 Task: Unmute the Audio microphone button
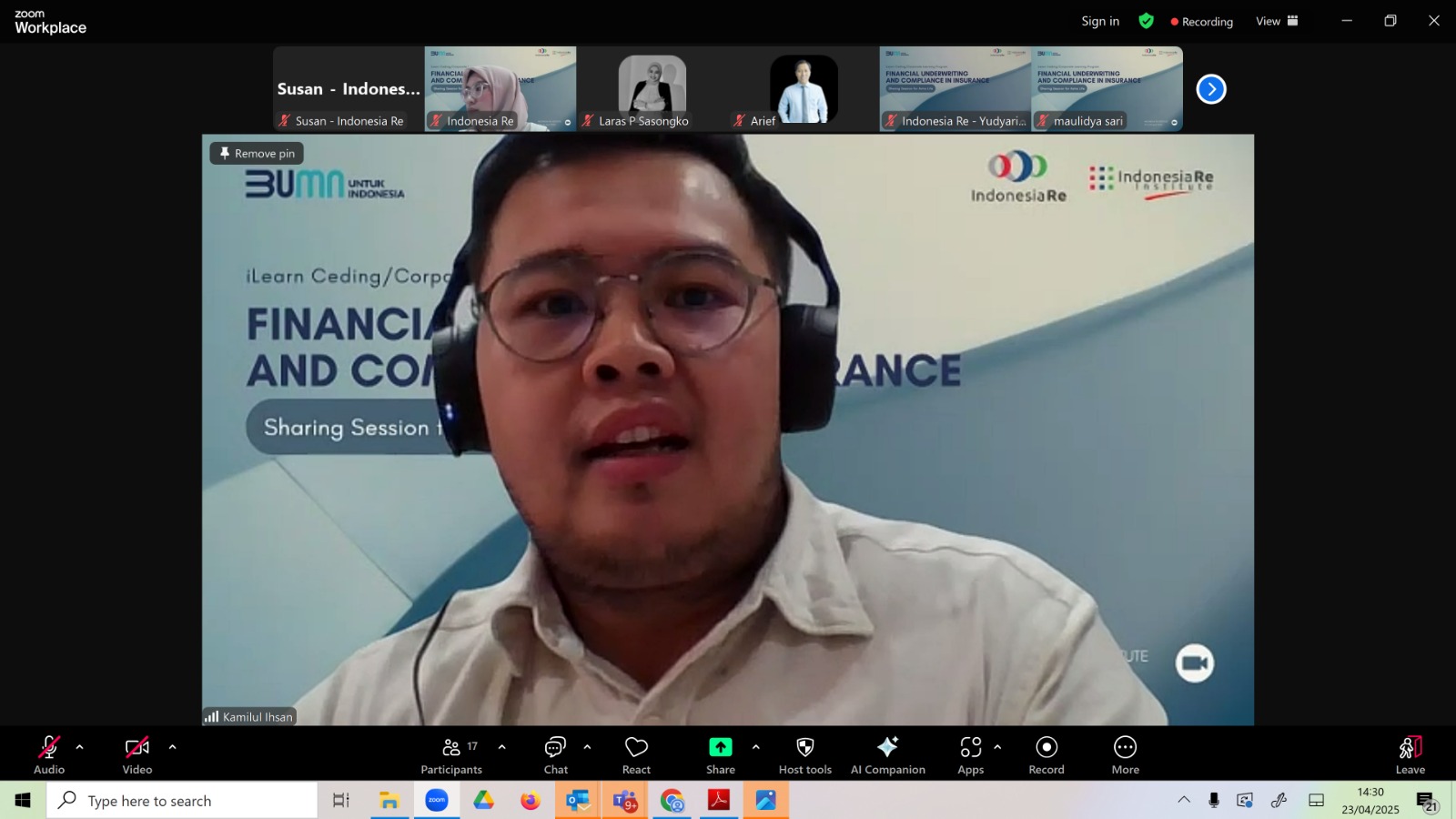tap(49, 754)
